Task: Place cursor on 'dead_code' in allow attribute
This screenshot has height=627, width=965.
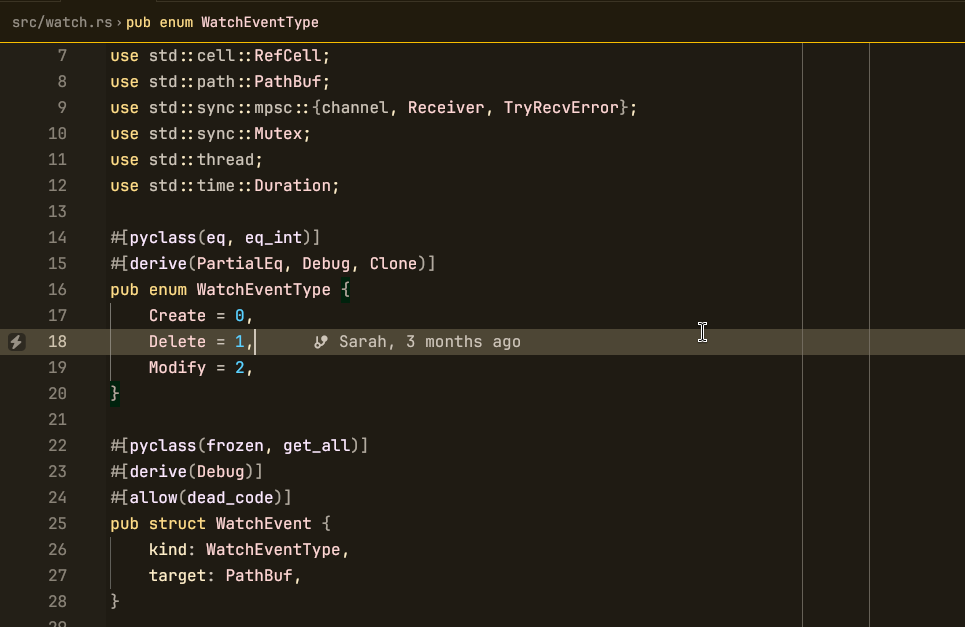Action: [230, 497]
